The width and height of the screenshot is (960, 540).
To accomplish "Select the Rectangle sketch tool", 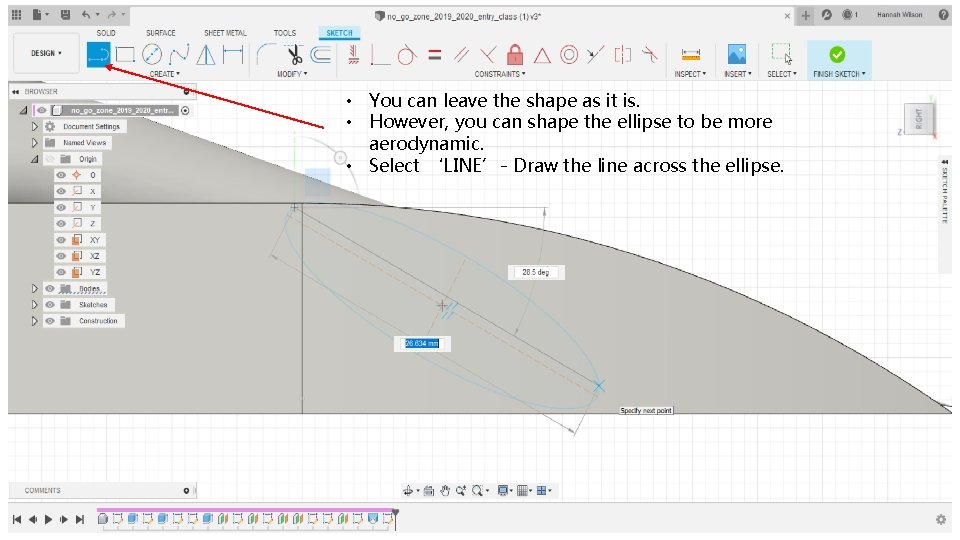I will point(126,54).
